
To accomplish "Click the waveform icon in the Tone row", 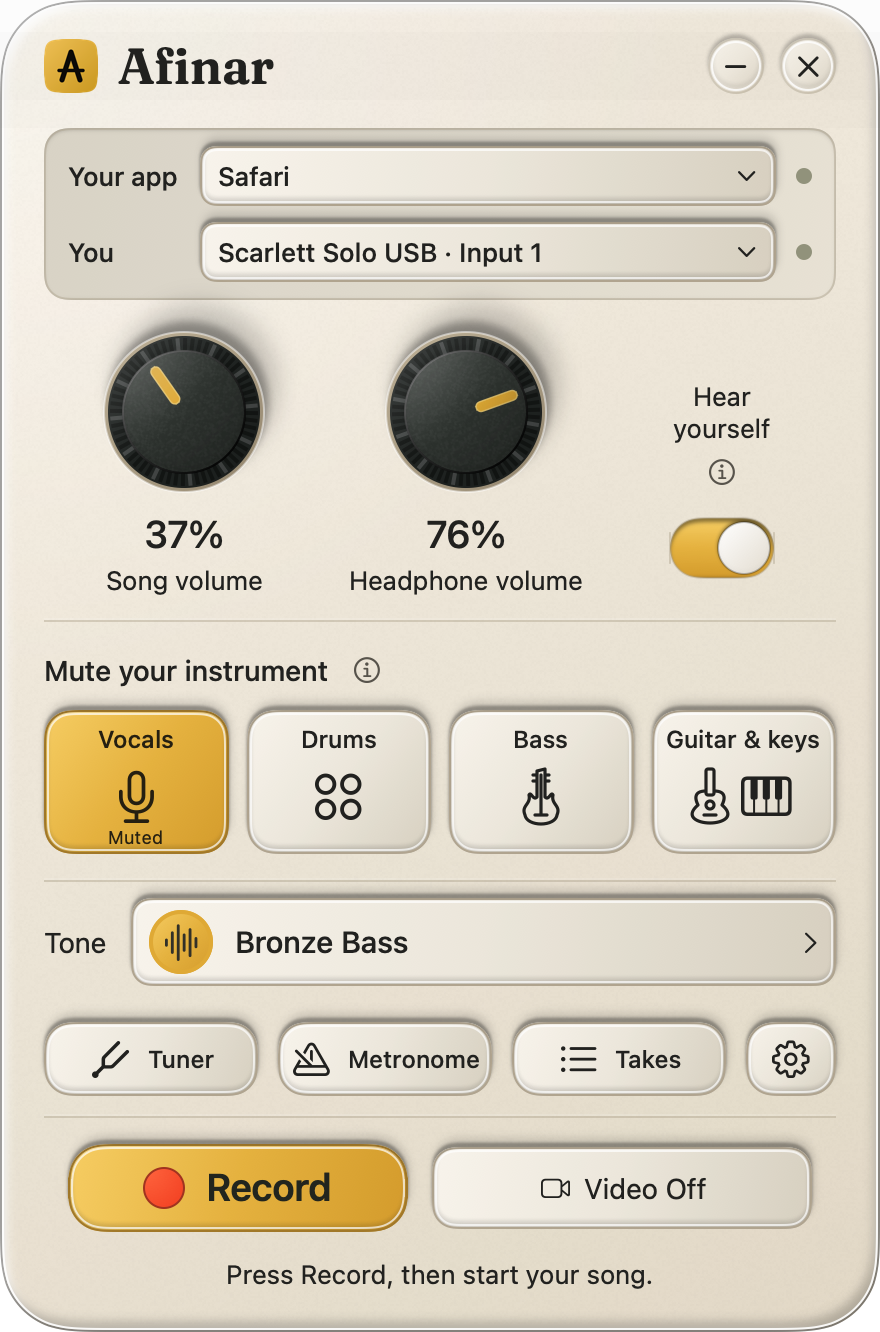I will 181,943.
